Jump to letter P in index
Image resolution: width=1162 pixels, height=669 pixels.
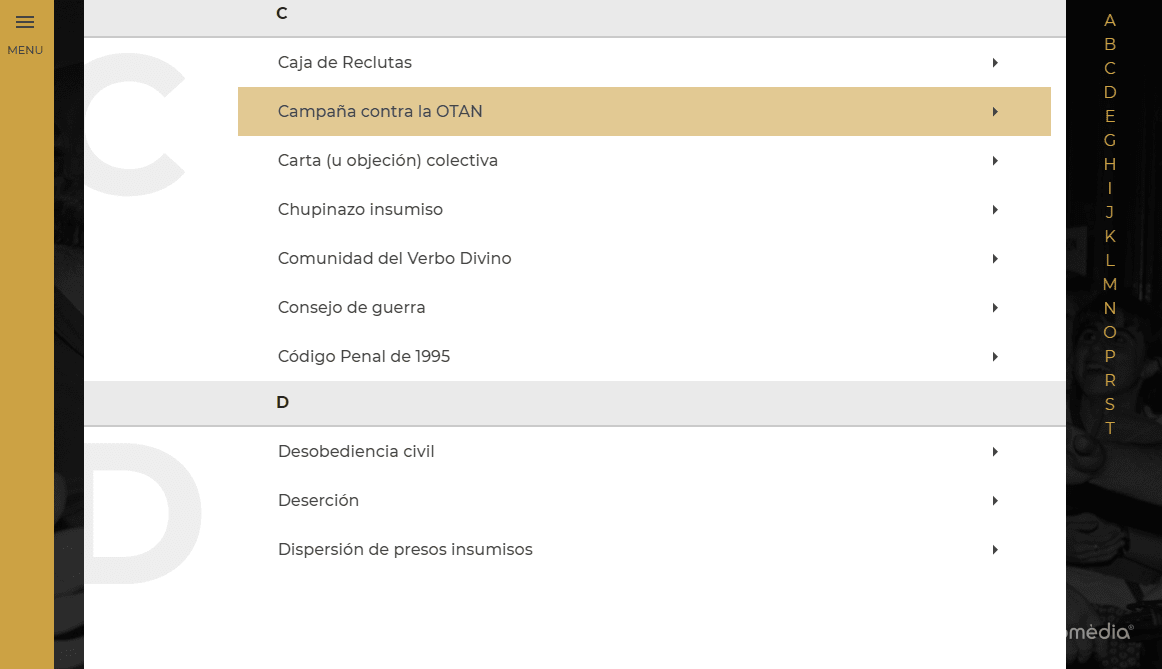[1110, 357]
